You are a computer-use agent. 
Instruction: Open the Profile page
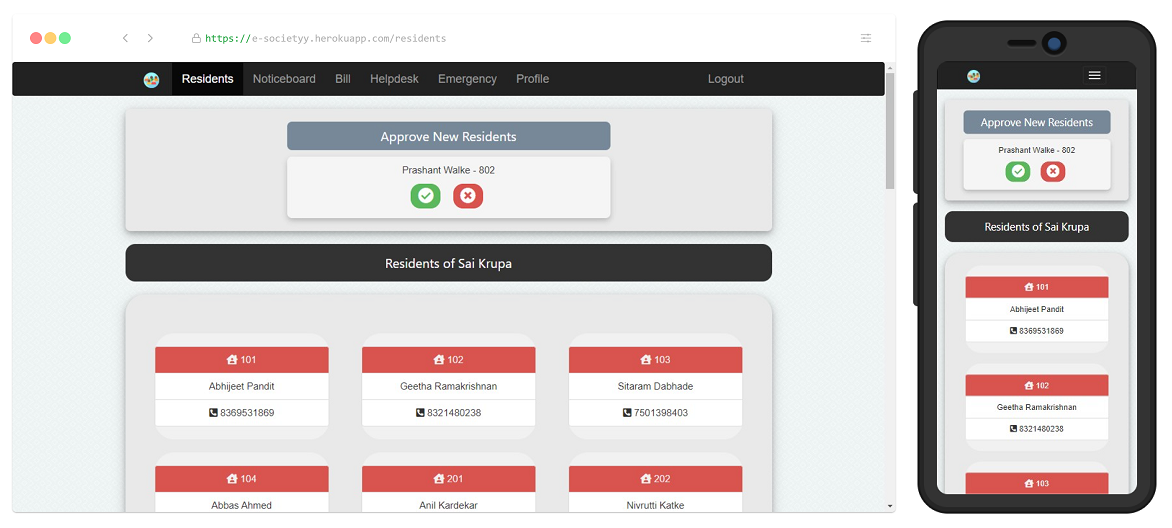pos(532,79)
